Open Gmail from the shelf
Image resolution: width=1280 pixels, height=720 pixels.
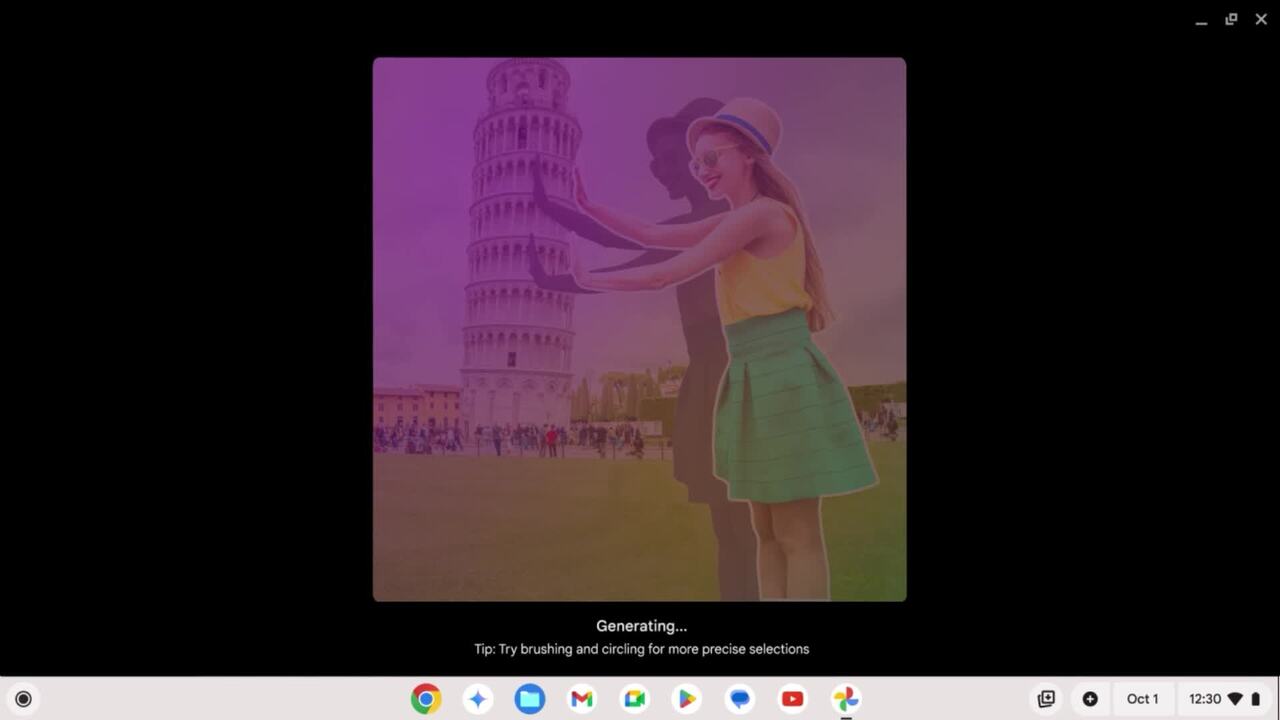point(582,699)
